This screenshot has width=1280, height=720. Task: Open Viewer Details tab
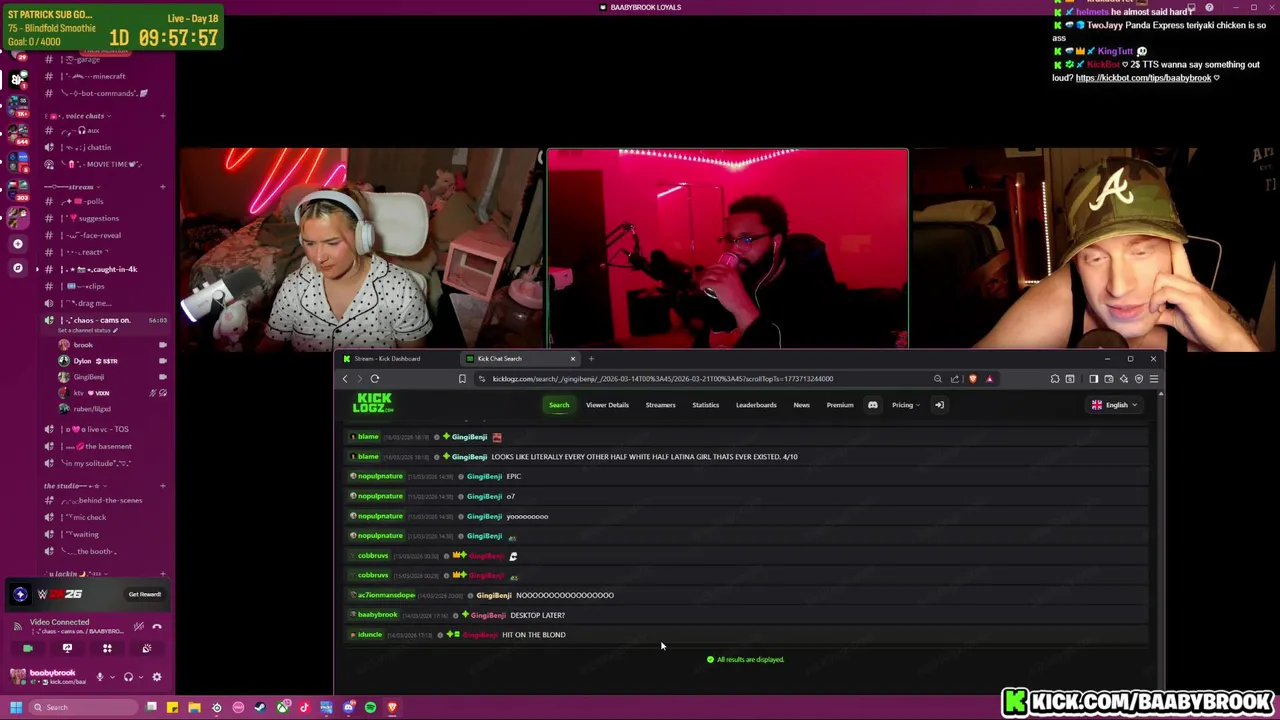pyautogui.click(x=607, y=405)
